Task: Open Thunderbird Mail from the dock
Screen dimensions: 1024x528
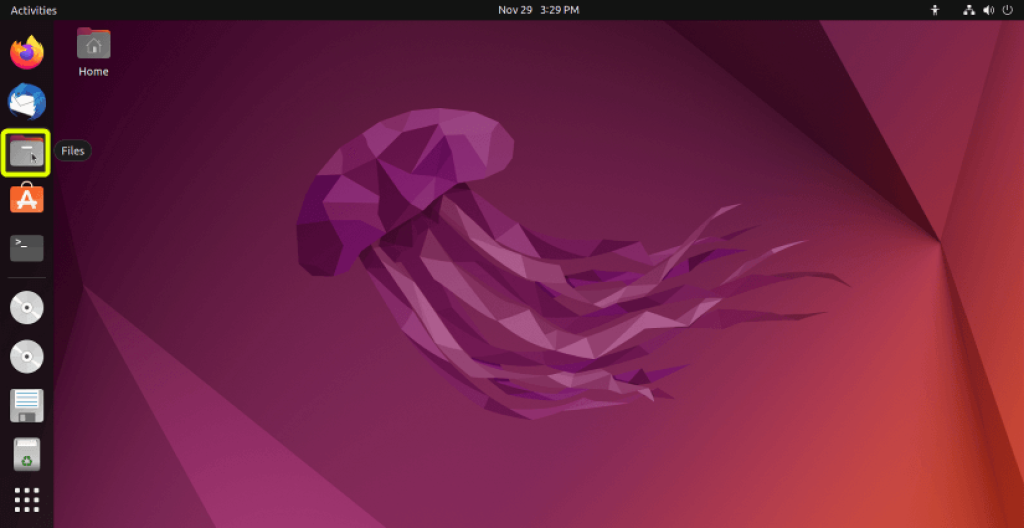Action: click(27, 101)
